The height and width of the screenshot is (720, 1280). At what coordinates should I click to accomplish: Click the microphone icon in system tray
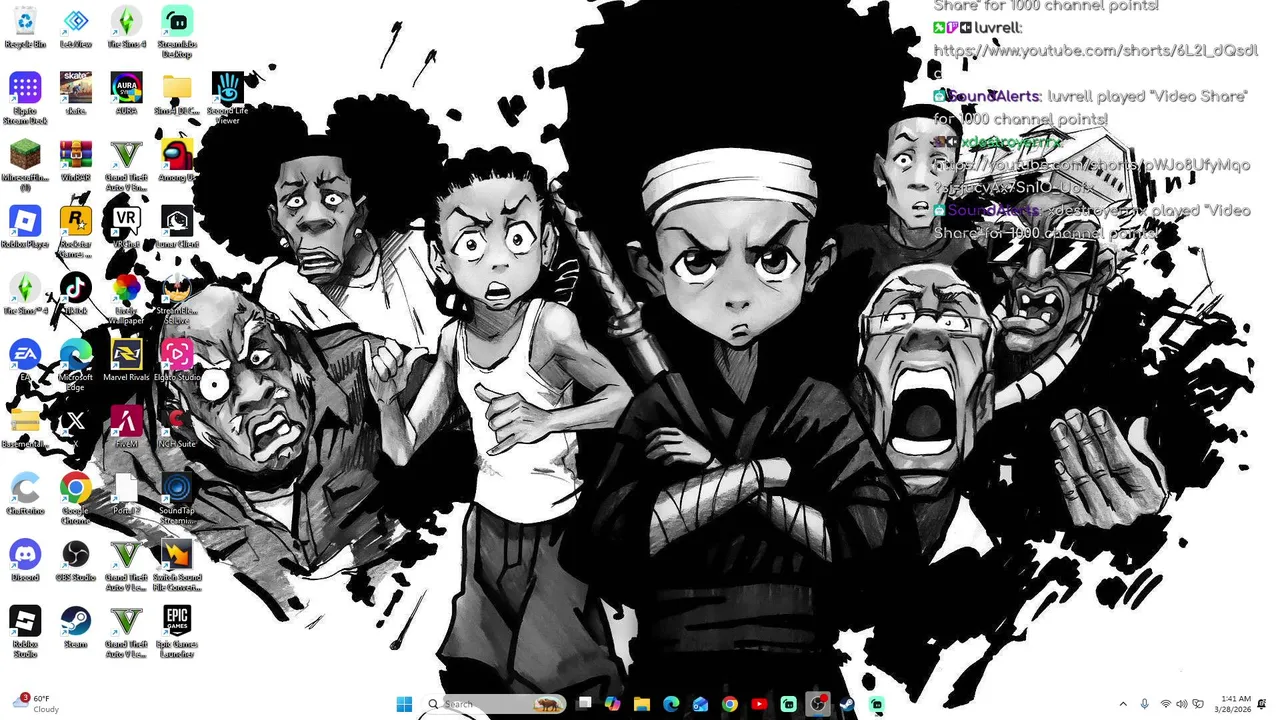[x=1145, y=704]
